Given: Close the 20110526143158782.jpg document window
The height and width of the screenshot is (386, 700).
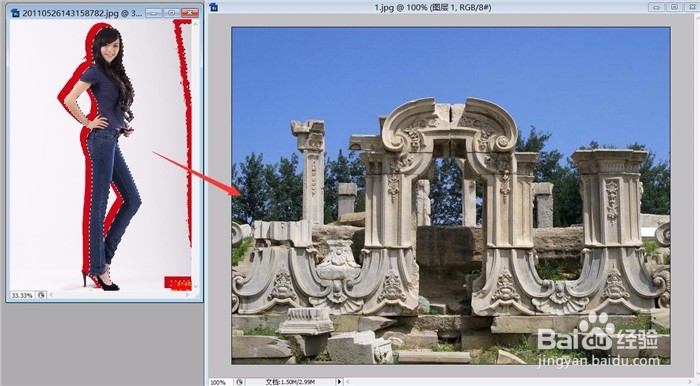Looking at the screenshot, I should click(x=190, y=13).
